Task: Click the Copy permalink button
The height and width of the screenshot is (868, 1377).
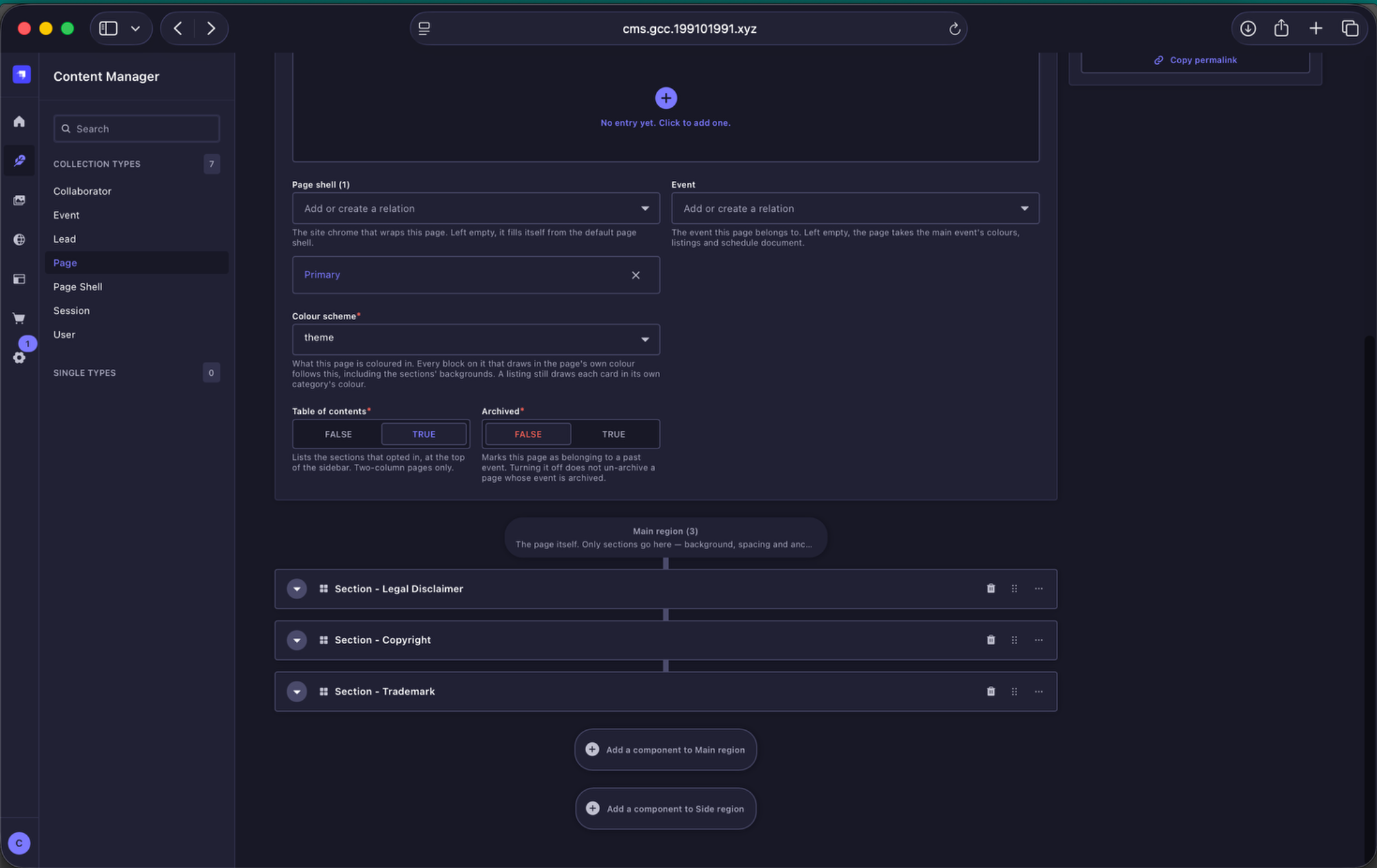Action: pyautogui.click(x=1195, y=61)
